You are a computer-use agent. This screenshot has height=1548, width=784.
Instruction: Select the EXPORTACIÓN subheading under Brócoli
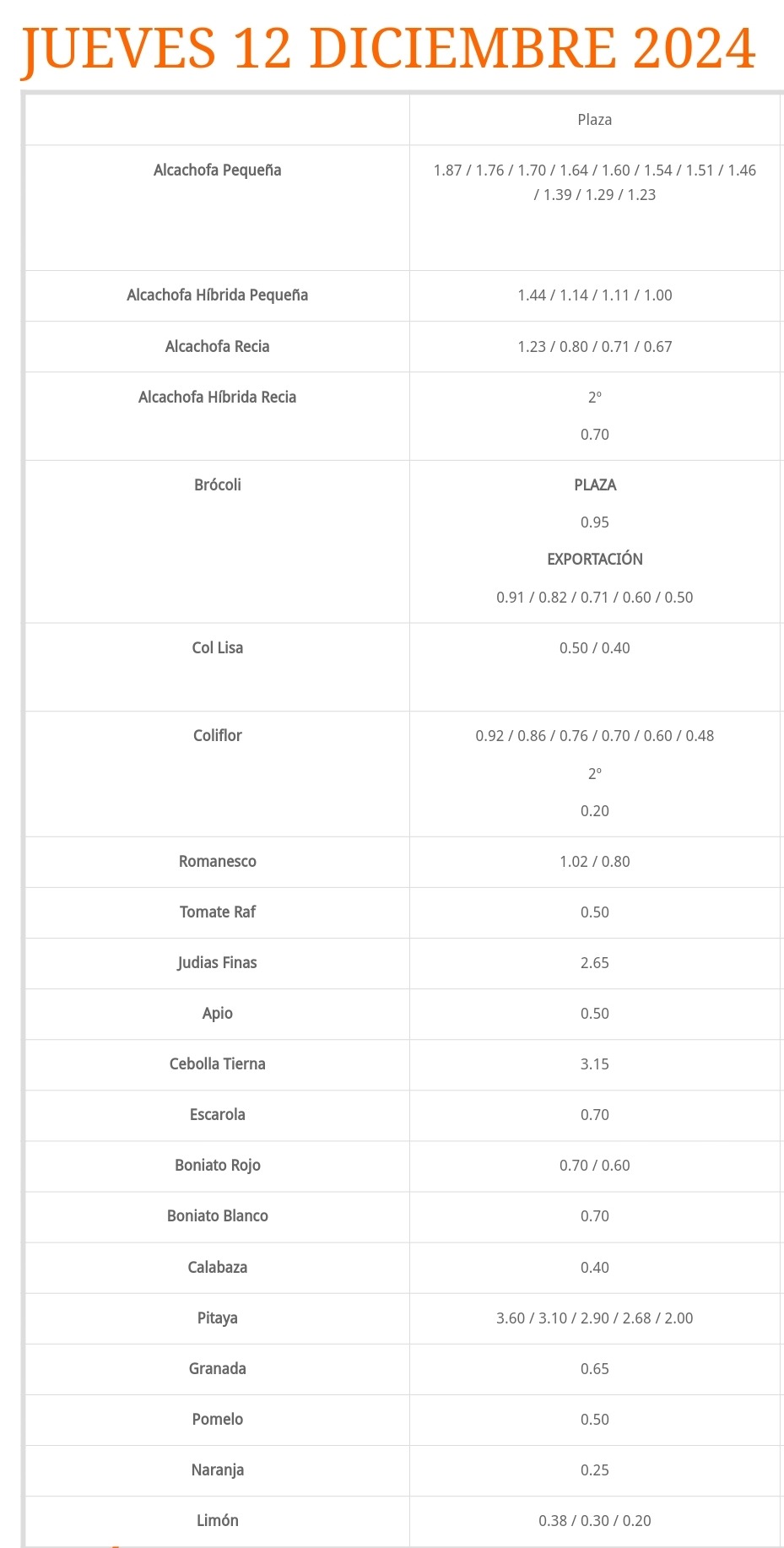595,560
